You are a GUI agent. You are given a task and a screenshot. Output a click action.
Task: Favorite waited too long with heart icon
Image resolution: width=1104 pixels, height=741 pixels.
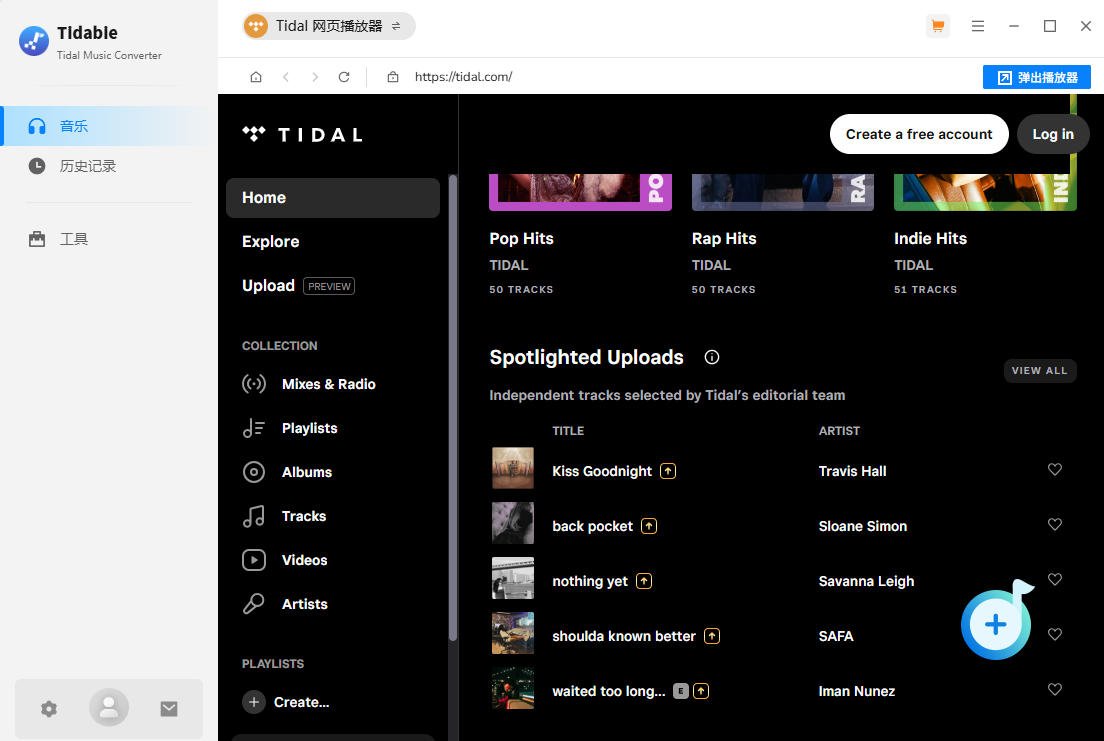(1055, 690)
